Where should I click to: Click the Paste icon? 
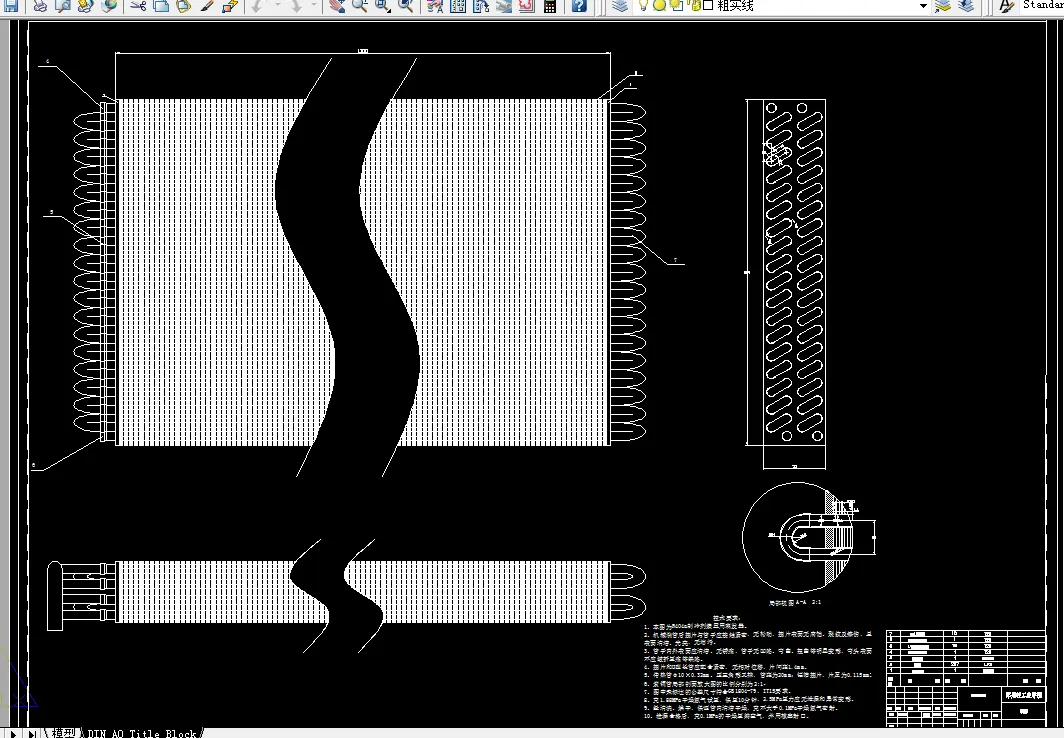tap(184, 5)
